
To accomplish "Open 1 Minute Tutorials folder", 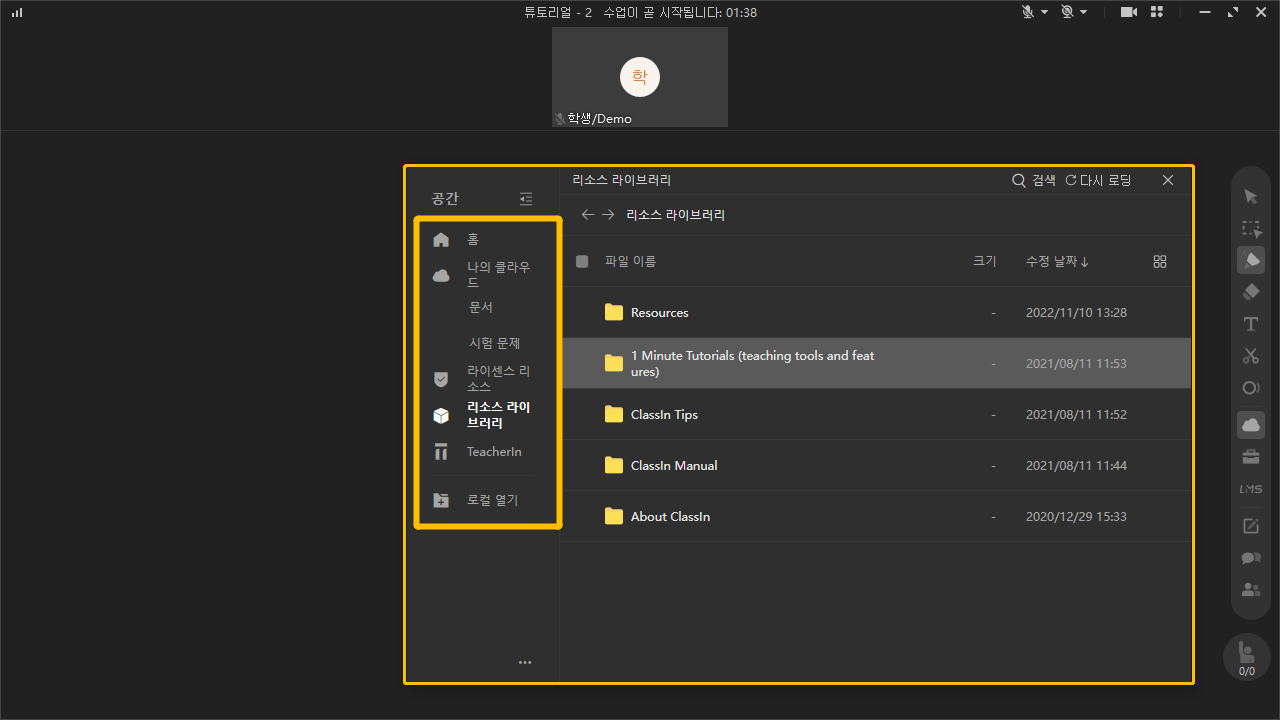I will [876, 363].
